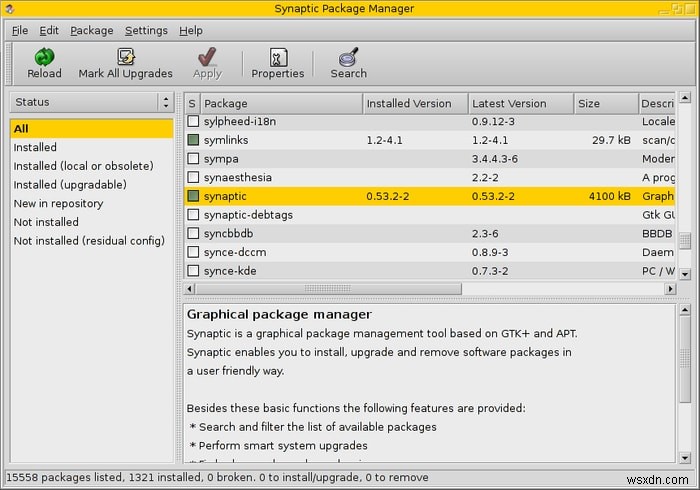700x490 pixels.
Task: Click the packages listed status bar text
Action: pyautogui.click(x=217, y=478)
